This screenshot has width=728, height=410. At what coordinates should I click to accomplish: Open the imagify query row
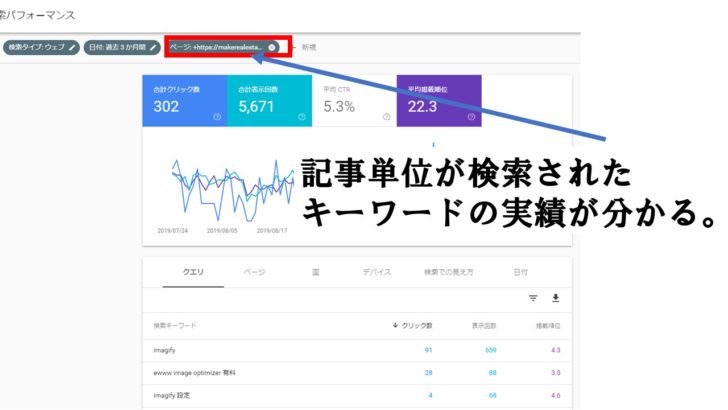166,350
